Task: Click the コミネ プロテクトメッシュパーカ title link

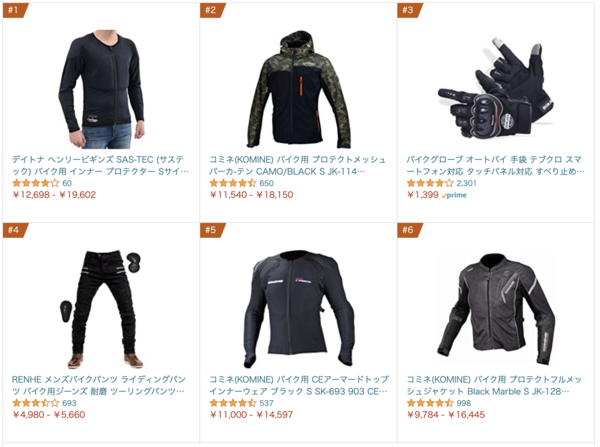Action: 297,165
